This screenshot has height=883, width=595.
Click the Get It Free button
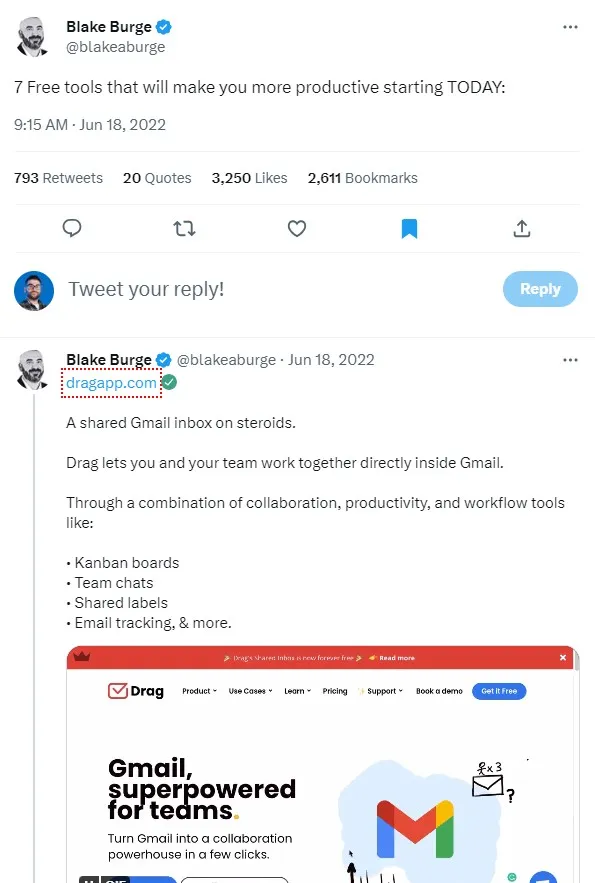498,691
